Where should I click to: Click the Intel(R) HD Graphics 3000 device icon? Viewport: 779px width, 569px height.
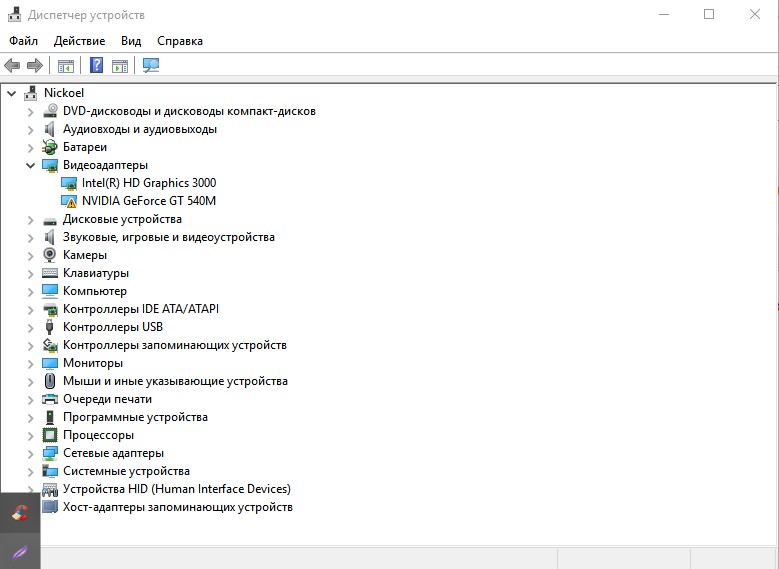69,183
